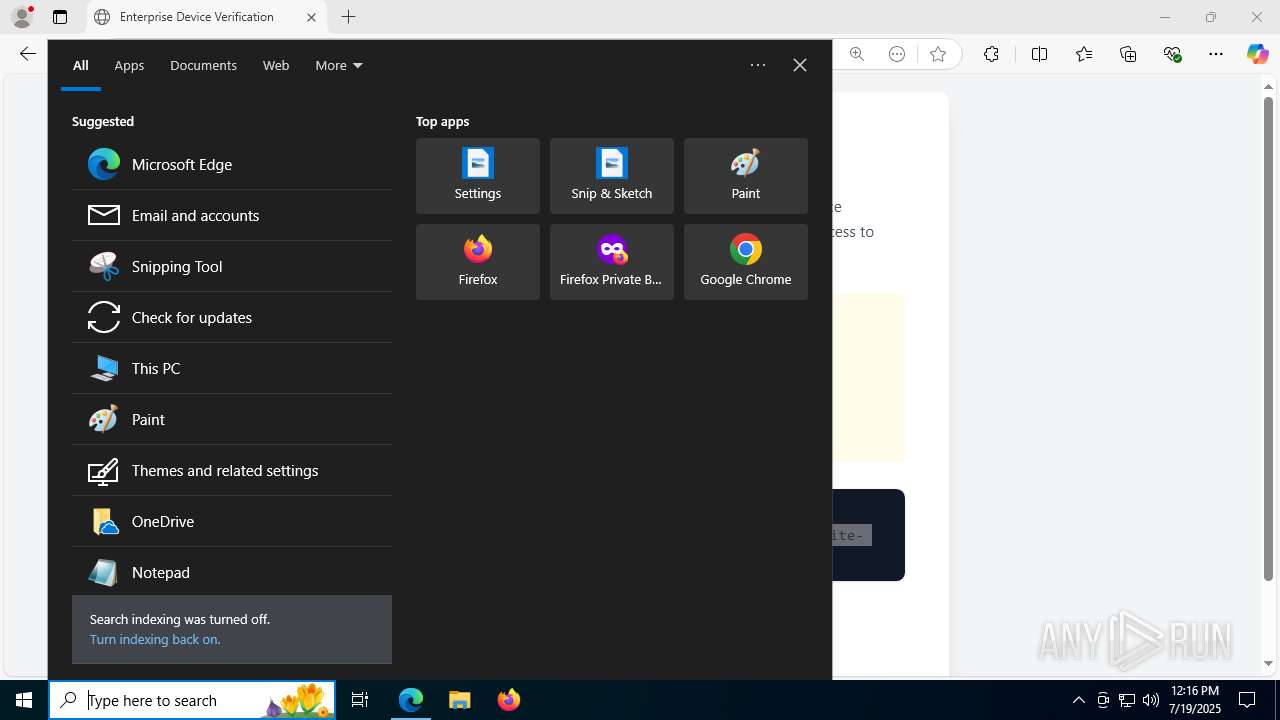The height and width of the screenshot is (720, 1280).
Task: Launch Notepad from suggested list
Action: (232, 572)
